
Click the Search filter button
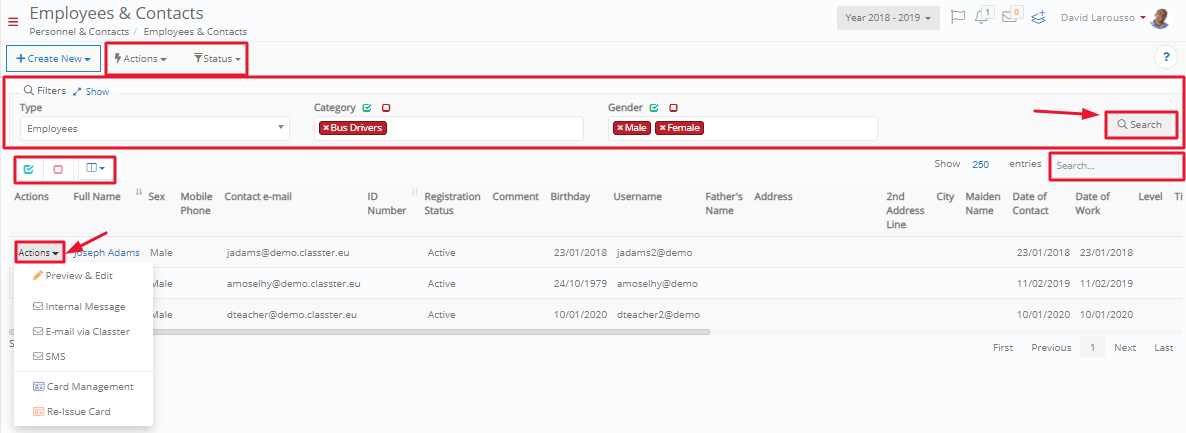point(1141,124)
